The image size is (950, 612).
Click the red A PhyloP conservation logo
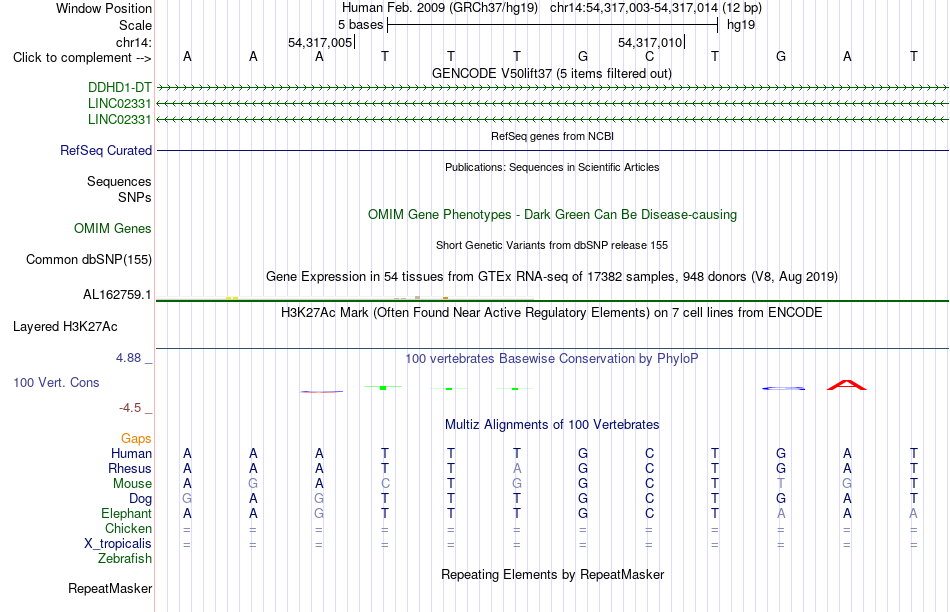point(847,385)
